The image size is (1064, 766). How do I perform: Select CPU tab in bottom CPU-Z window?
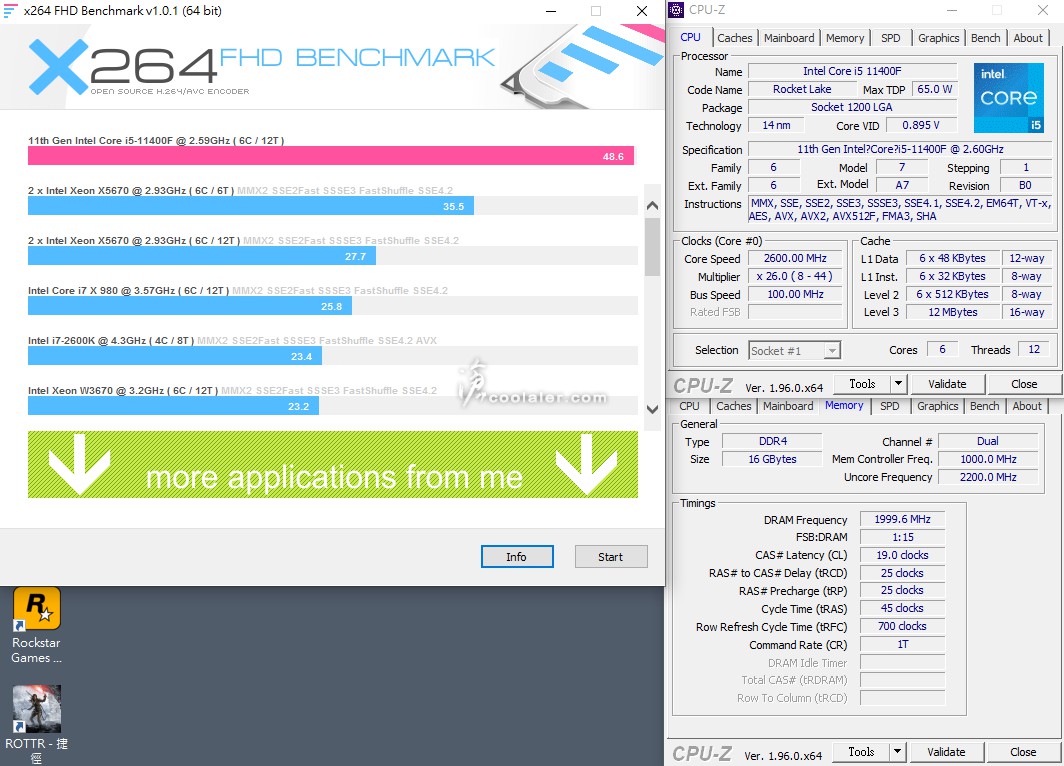pos(689,406)
